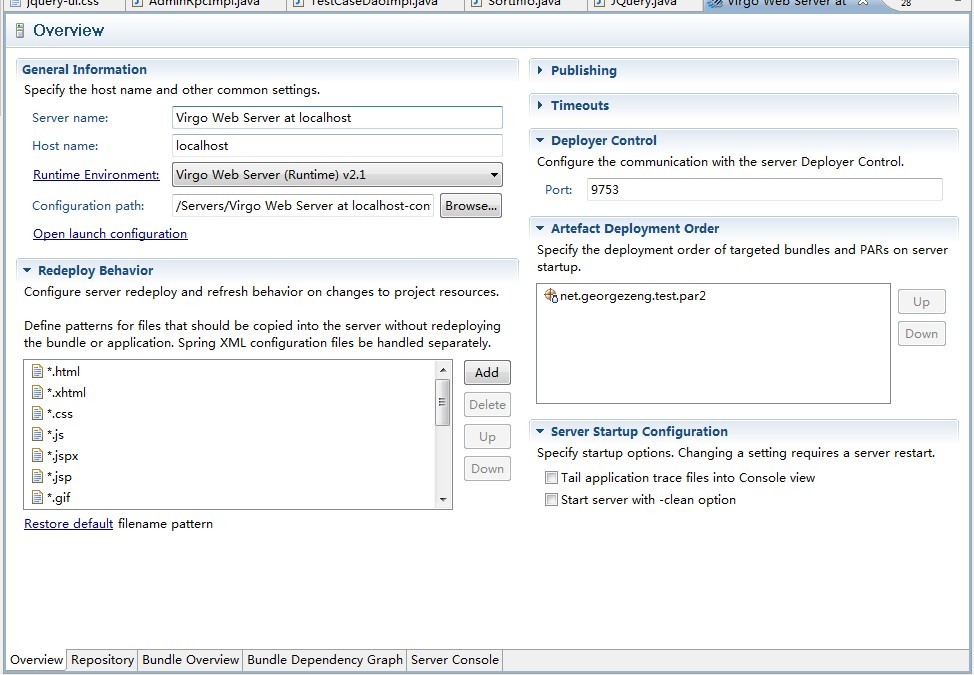This screenshot has height=675, width=974.
Task: Collapse the Deployer Control section
Action: 540,140
